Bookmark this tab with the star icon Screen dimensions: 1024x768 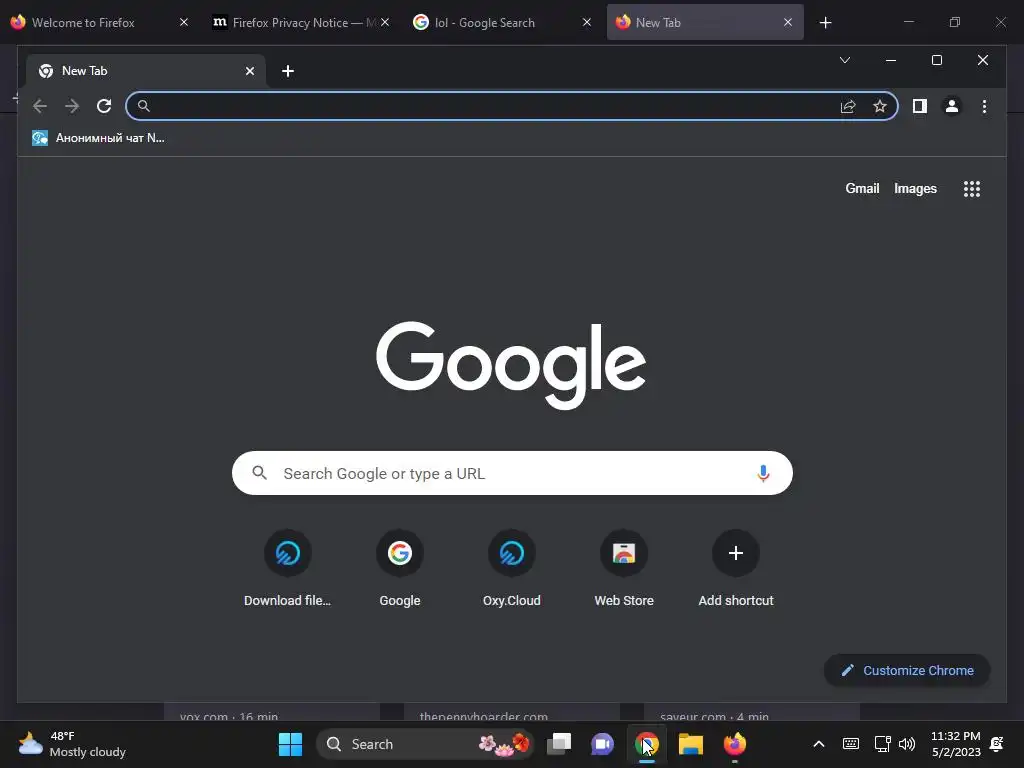coord(880,106)
